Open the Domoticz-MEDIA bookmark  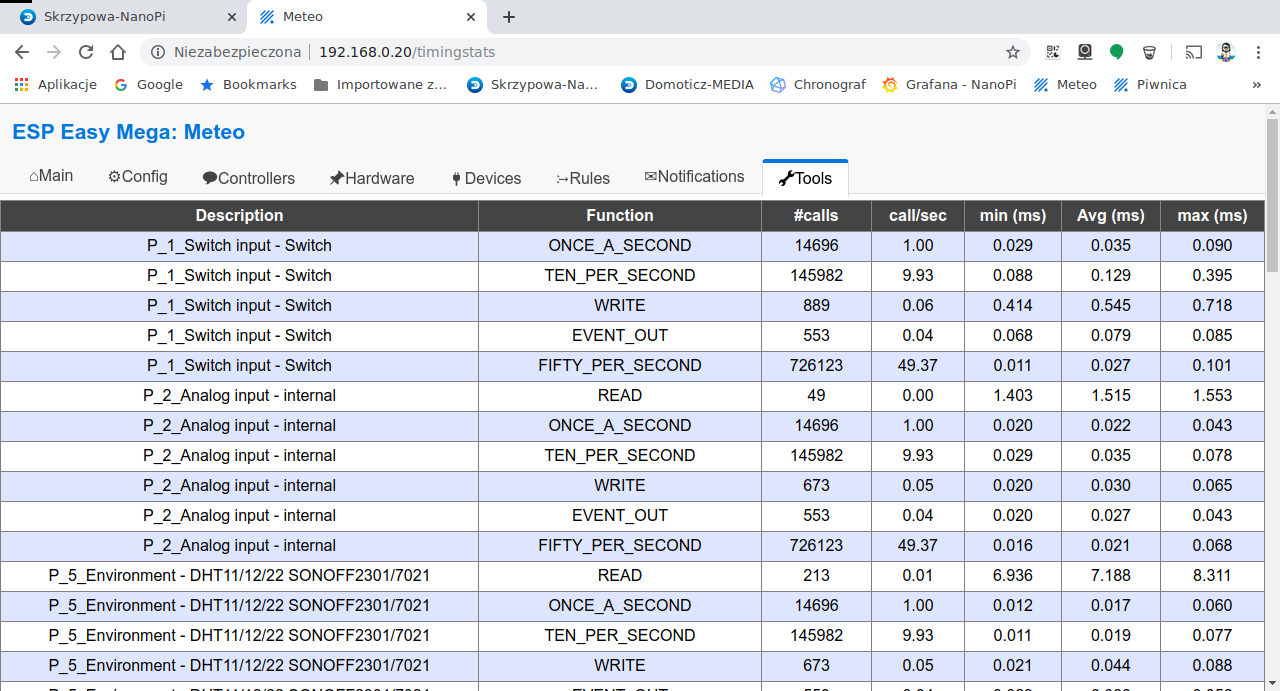click(687, 85)
